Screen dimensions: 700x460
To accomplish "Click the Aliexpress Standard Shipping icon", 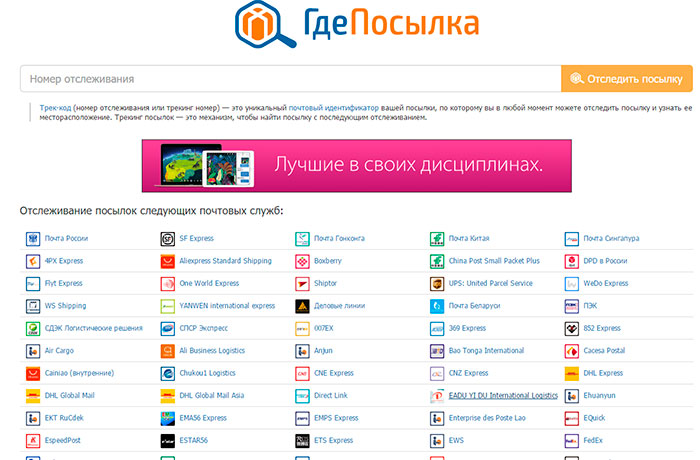I will [x=168, y=261].
